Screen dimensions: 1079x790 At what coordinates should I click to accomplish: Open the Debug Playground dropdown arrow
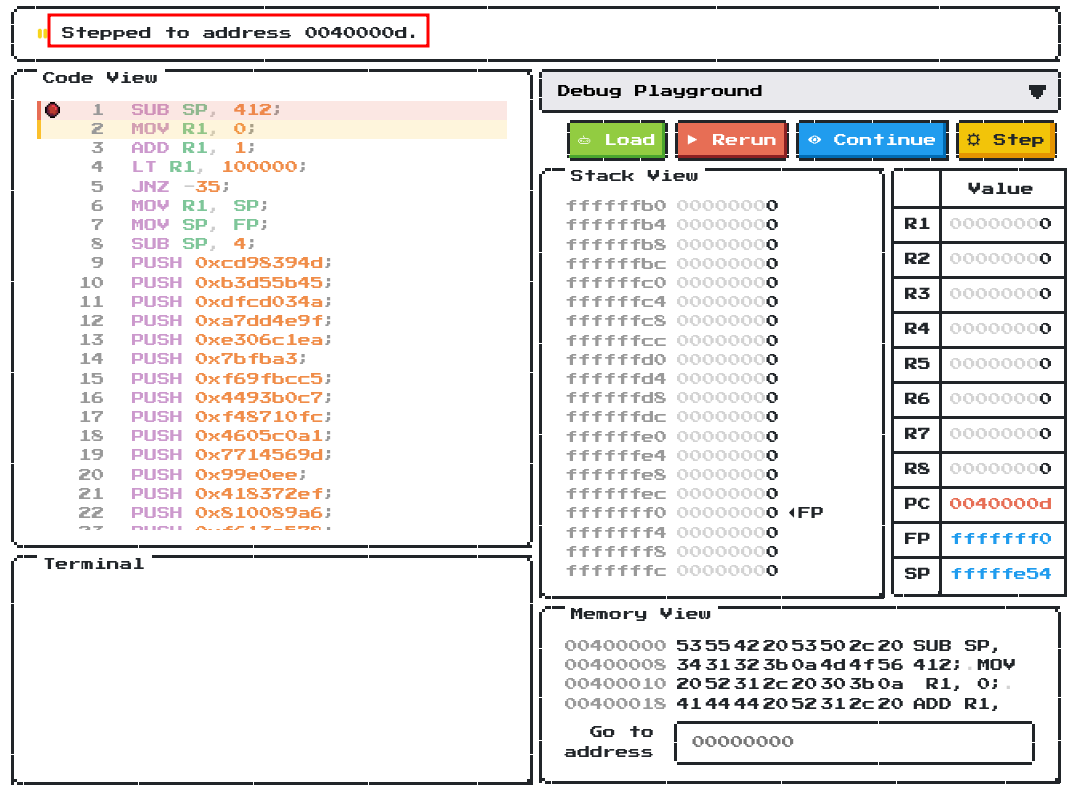(1037, 92)
